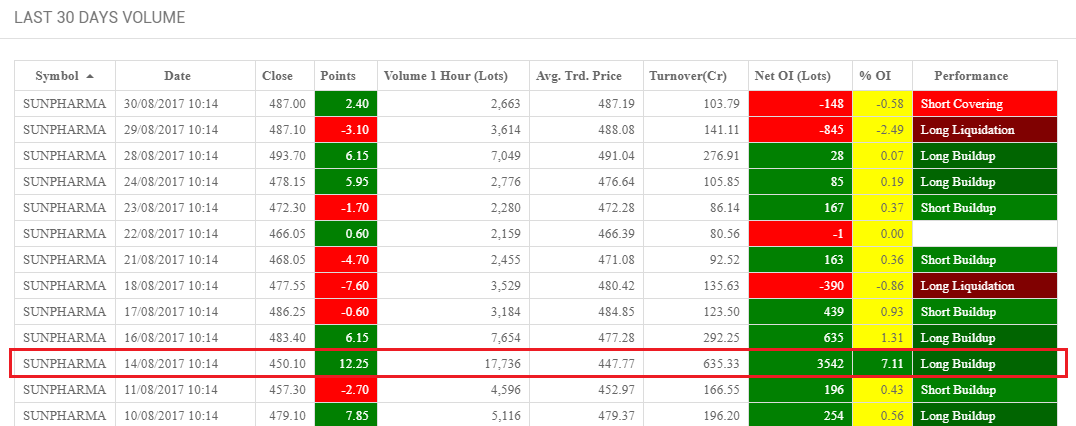The image size is (1076, 426).
Task: Click date 30/08/2017 10:14
Action: click(171, 104)
